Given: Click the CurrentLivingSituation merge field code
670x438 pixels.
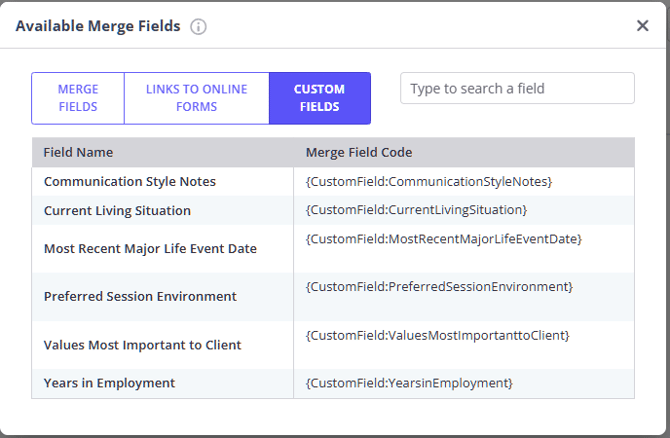Looking at the screenshot, I should coord(416,210).
